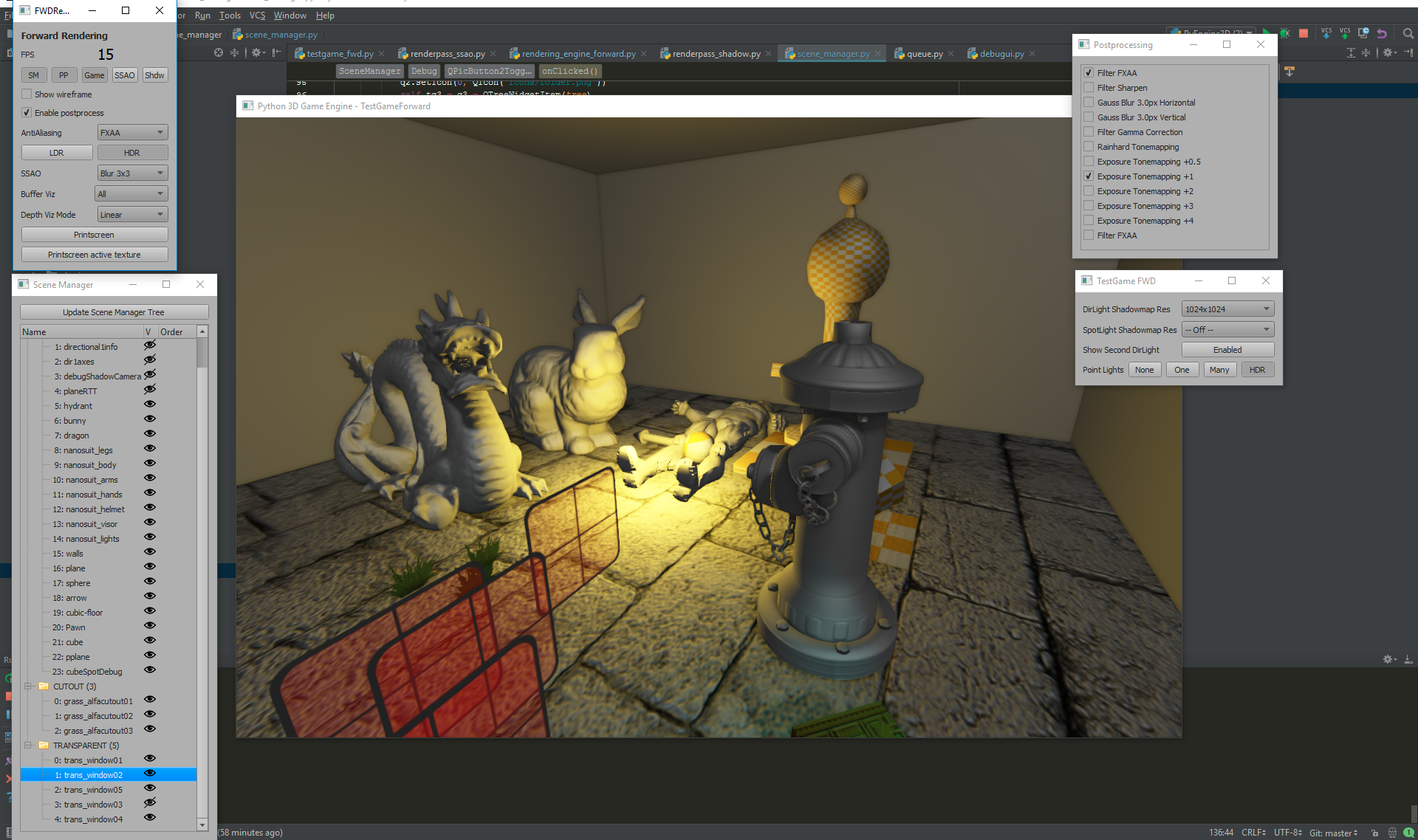Click the expand all icon in right tool panel
Screen dimensions: 1418x840
click(1351, 52)
